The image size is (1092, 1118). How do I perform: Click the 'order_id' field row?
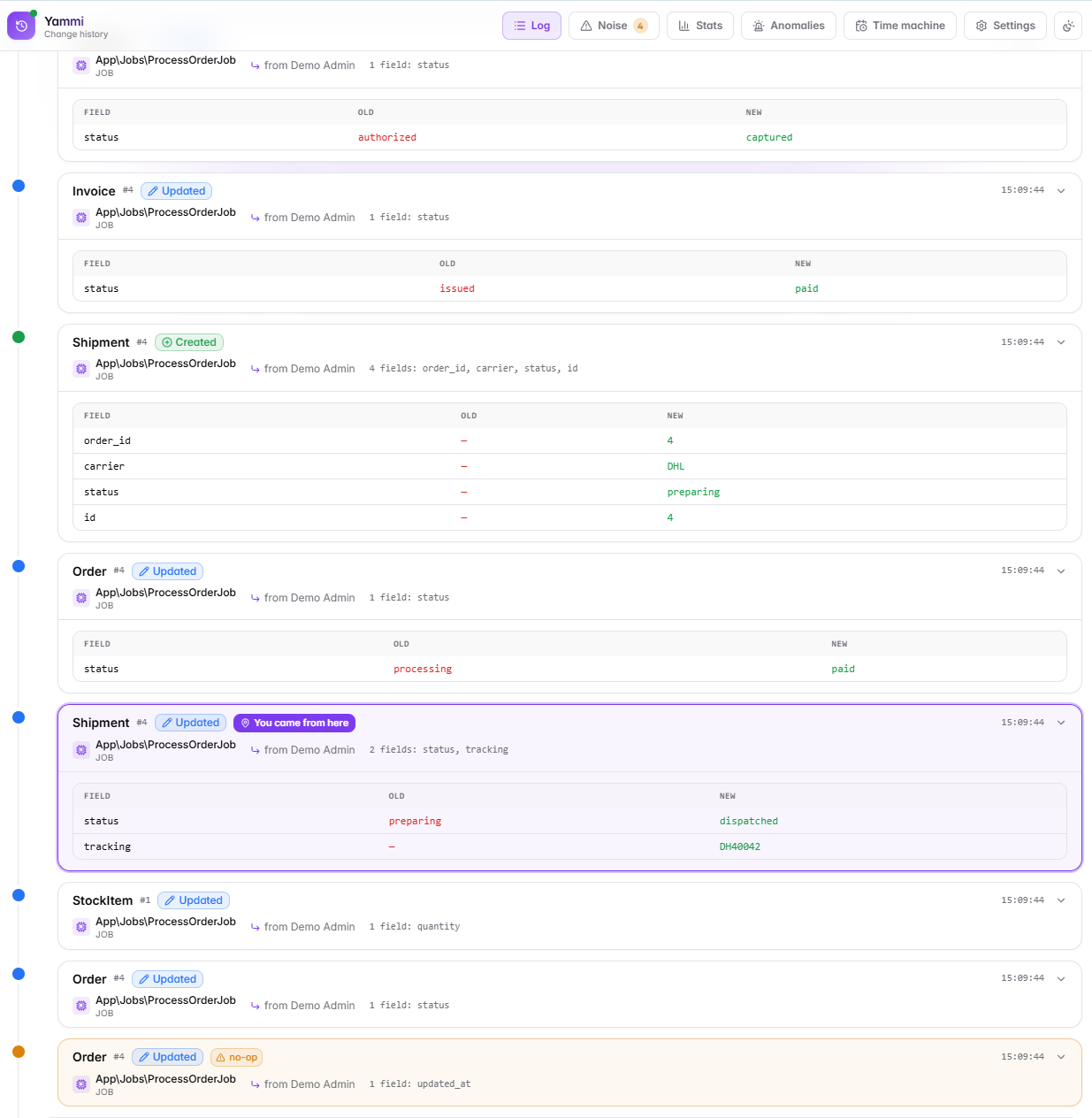tap(569, 441)
